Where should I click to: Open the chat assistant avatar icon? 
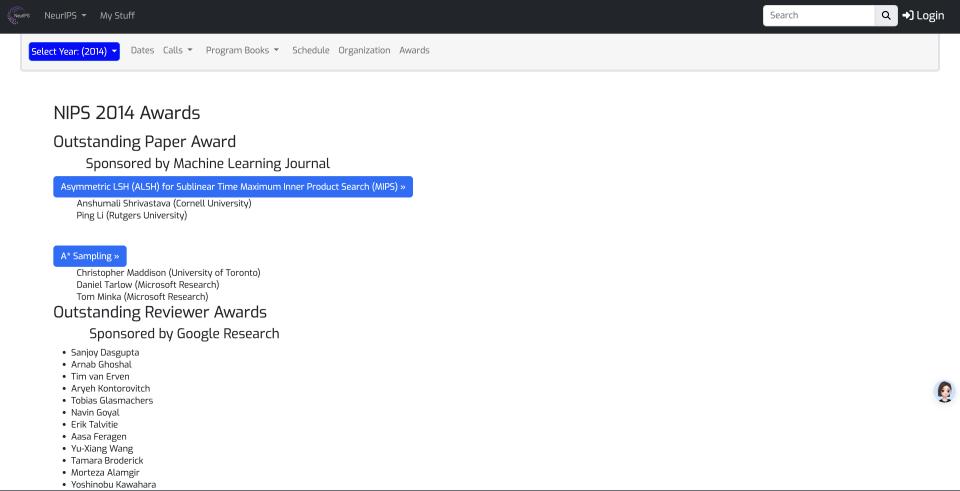[x=943, y=392]
